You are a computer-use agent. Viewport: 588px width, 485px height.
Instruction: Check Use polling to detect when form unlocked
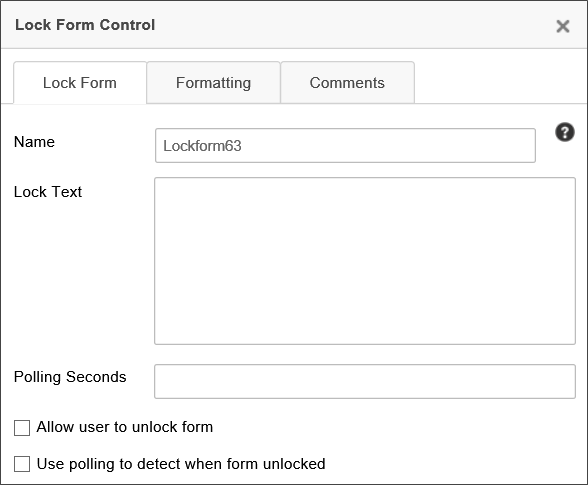pyautogui.click(x=22, y=464)
